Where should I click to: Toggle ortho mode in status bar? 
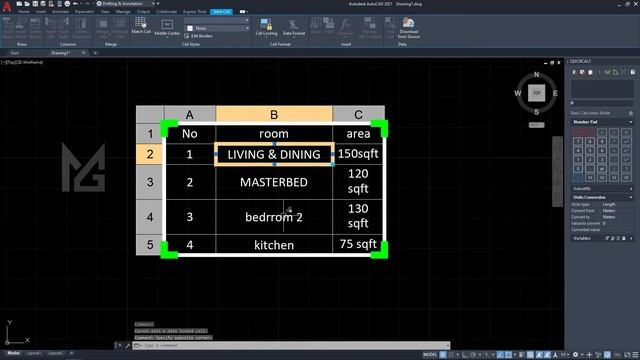(464, 355)
